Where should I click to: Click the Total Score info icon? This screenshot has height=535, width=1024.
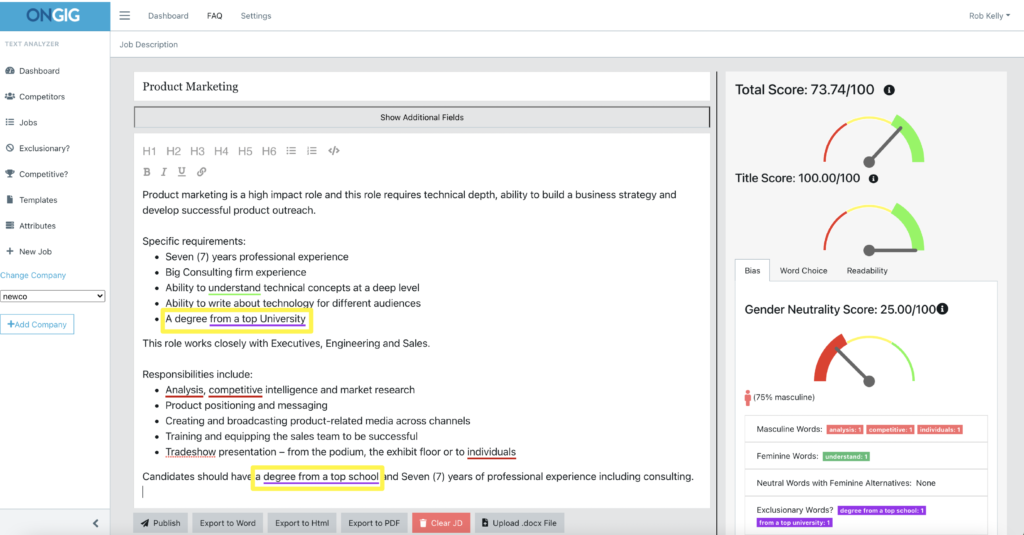(889, 90)
